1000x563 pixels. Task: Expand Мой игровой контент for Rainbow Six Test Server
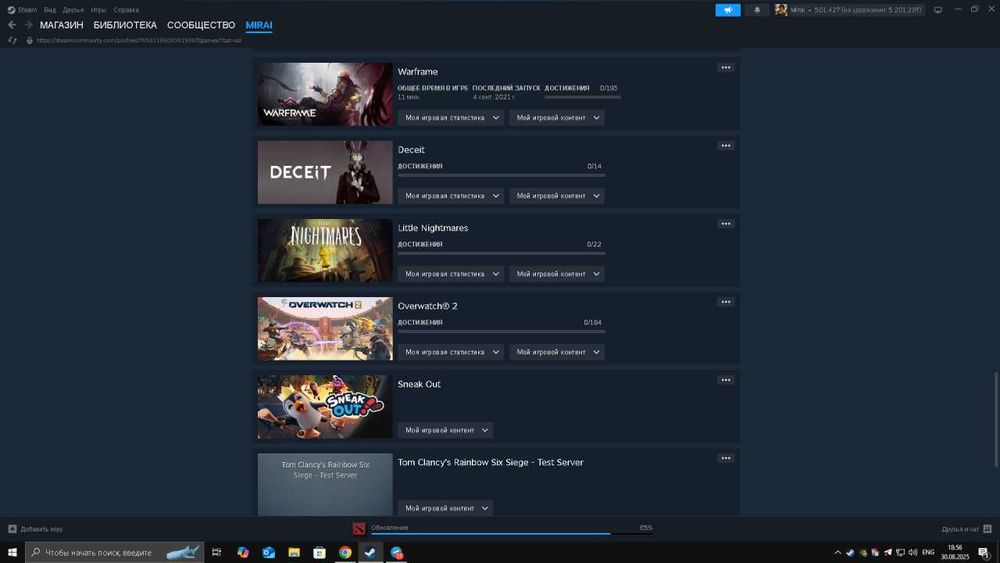point(445,508)
